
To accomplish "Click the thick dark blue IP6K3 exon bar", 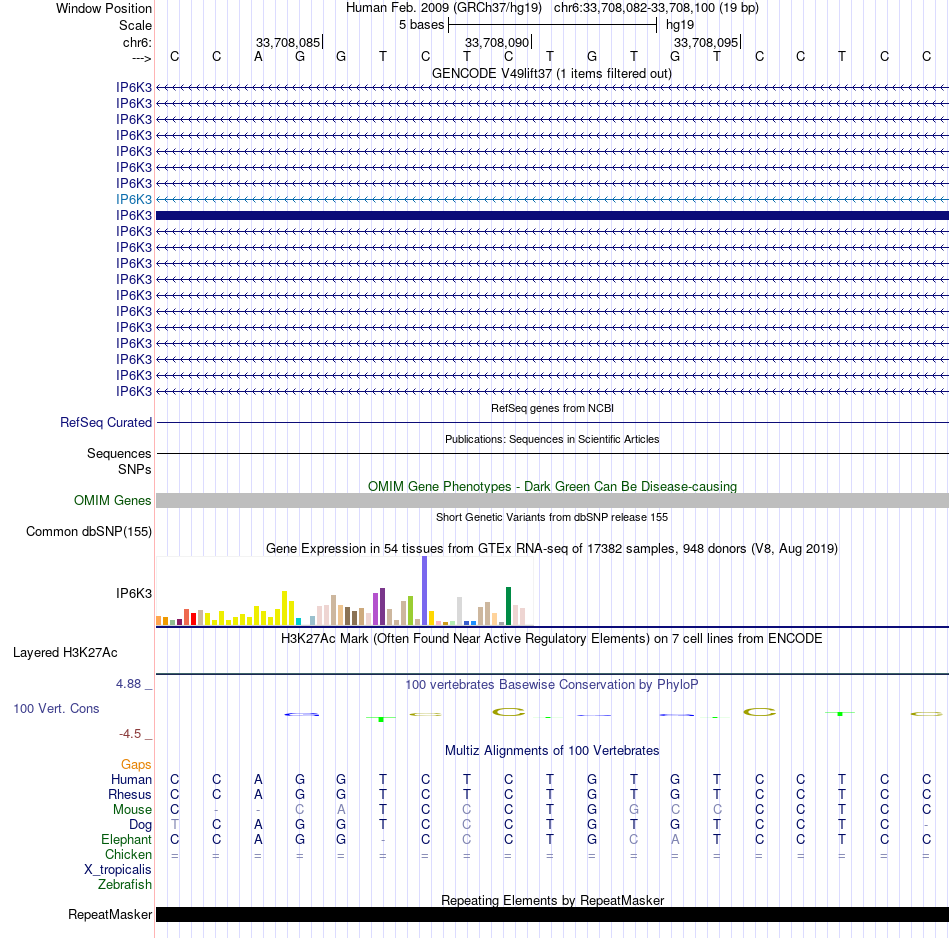I will coord(552,216).
